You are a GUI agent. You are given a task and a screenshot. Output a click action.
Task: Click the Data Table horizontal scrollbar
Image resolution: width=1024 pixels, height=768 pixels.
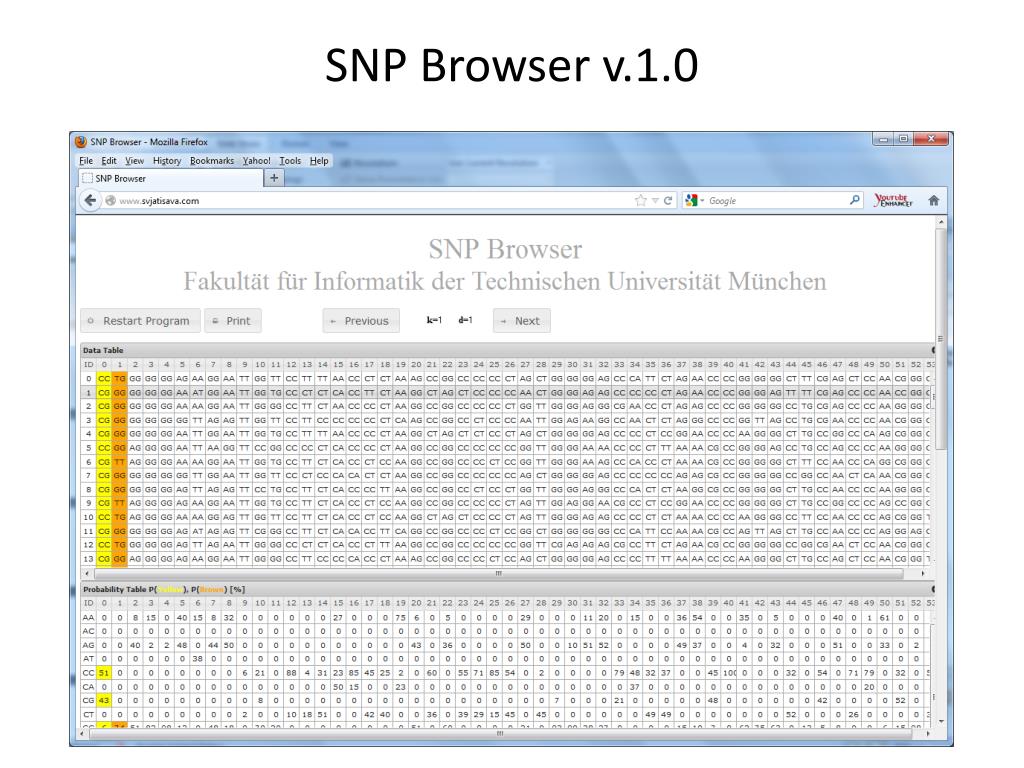click(498, 573)
